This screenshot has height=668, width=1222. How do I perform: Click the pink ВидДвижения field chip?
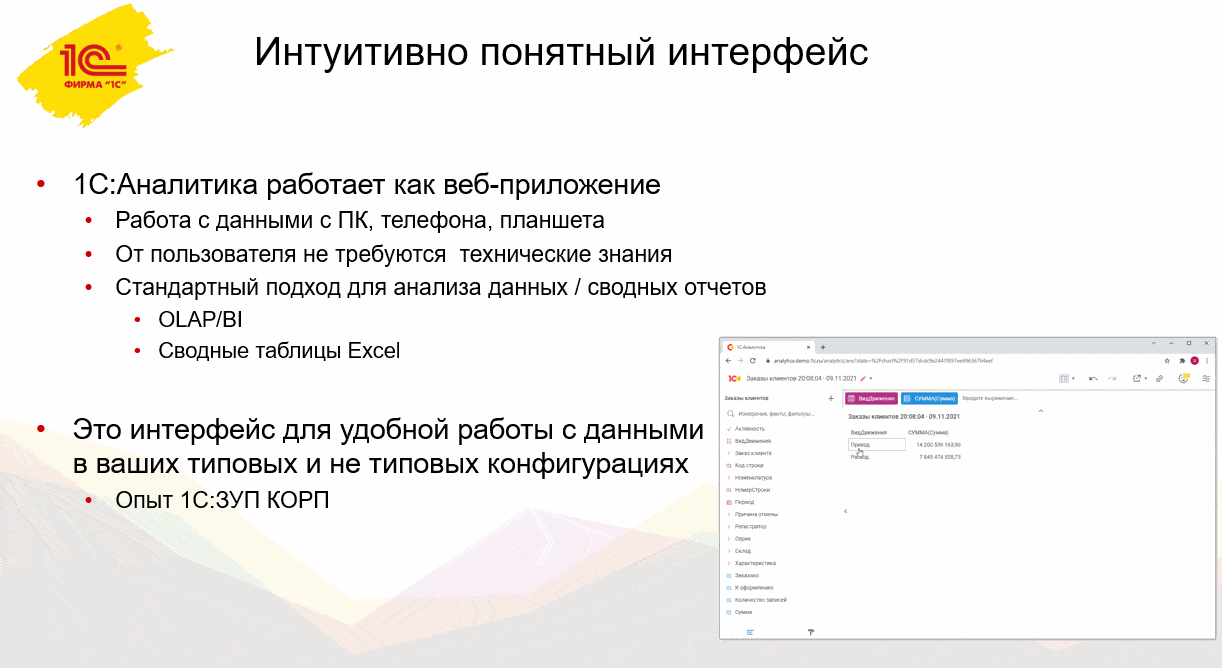(871, 398)
